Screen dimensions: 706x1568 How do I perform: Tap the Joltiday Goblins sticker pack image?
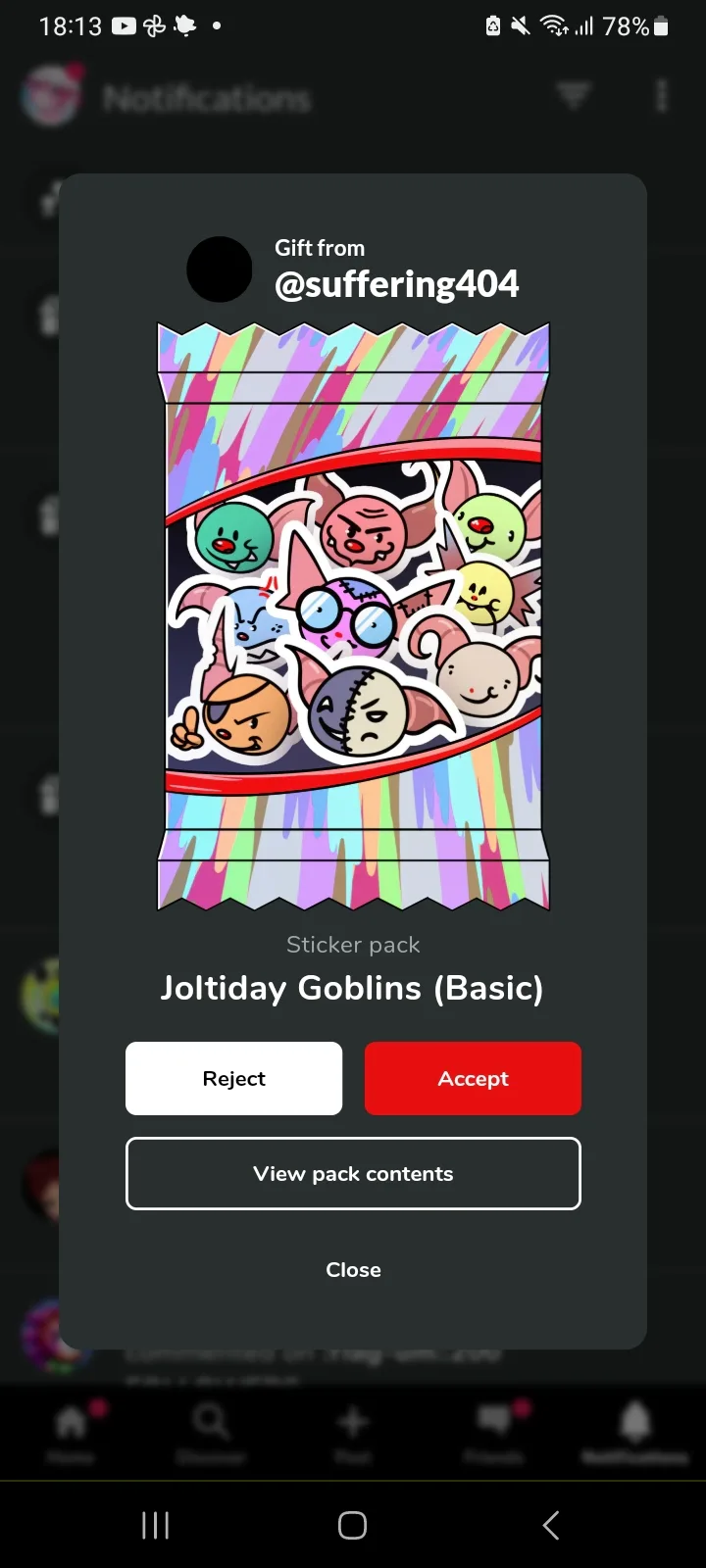[x=353, y=615]
